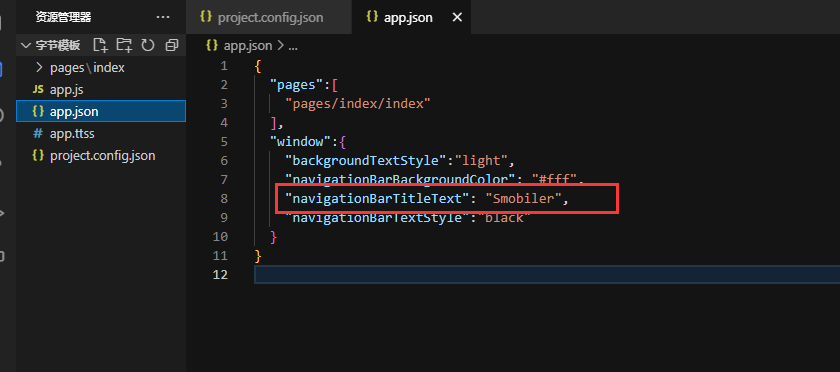Collapse all folders in explorer
Image resolution: width=840 pixels, height=372 pixels.
(x=171, y=45)
